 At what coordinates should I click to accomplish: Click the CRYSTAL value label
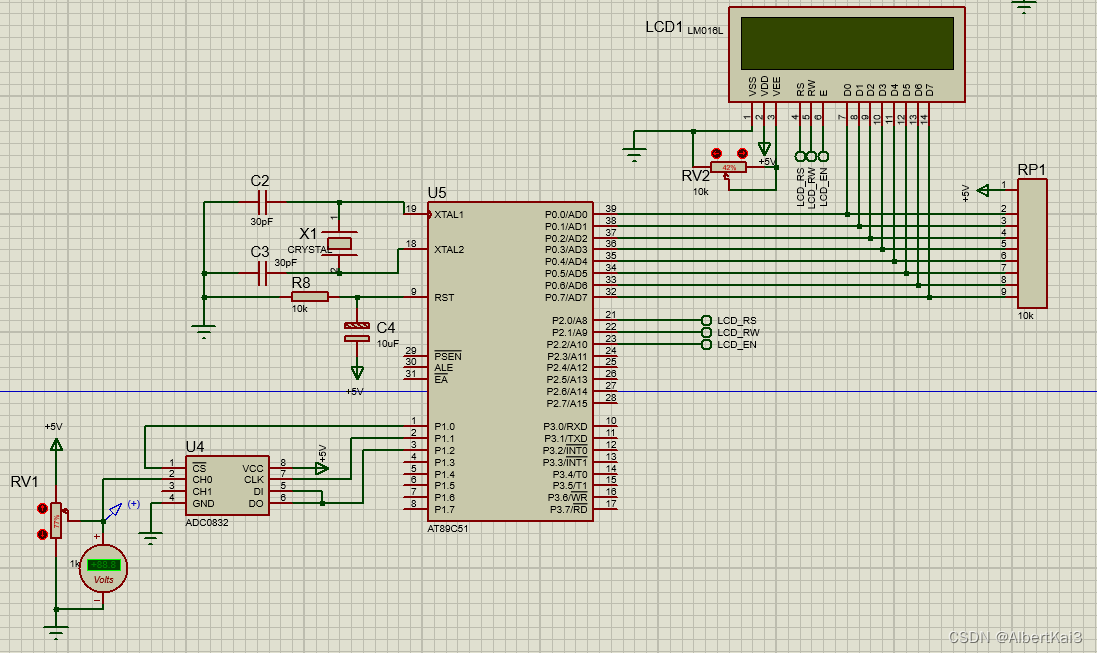pyautogui.click(x=309, y=250)
